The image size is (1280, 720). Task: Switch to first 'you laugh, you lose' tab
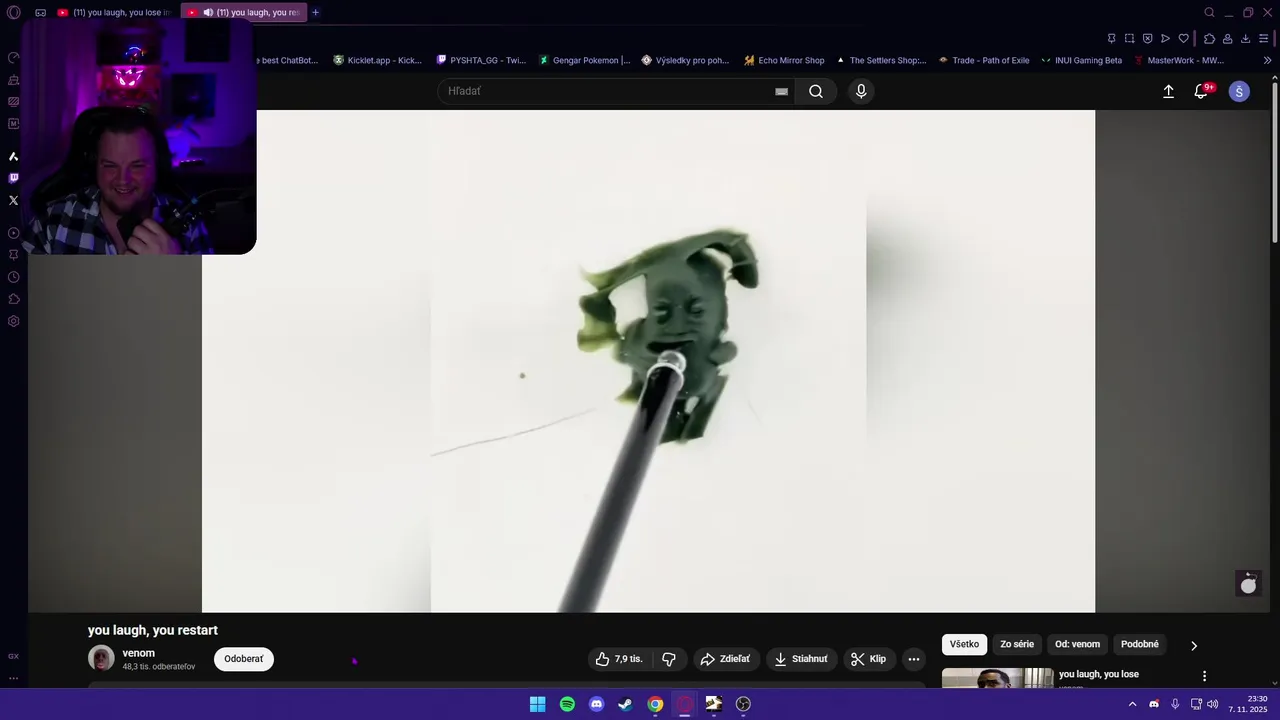coord(115,12)
